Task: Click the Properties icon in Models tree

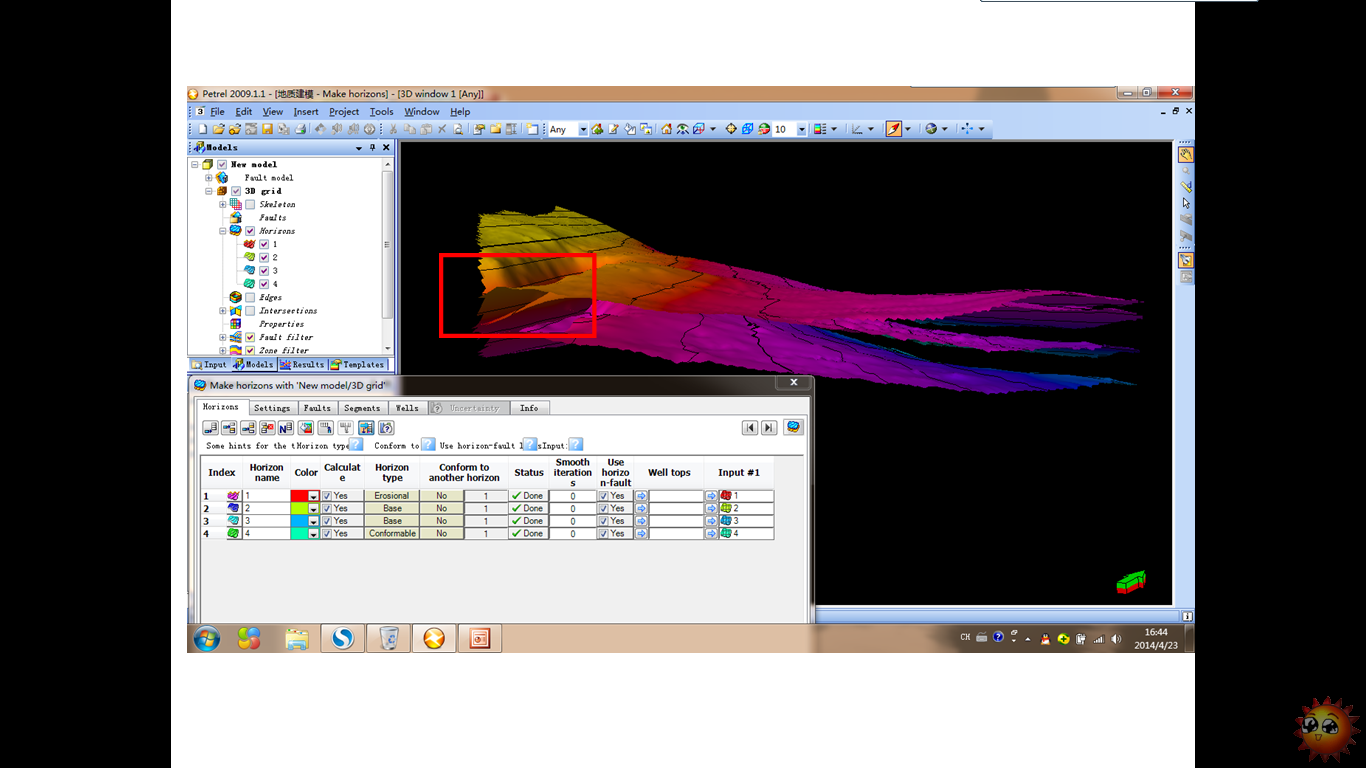Action: [236, 324]
